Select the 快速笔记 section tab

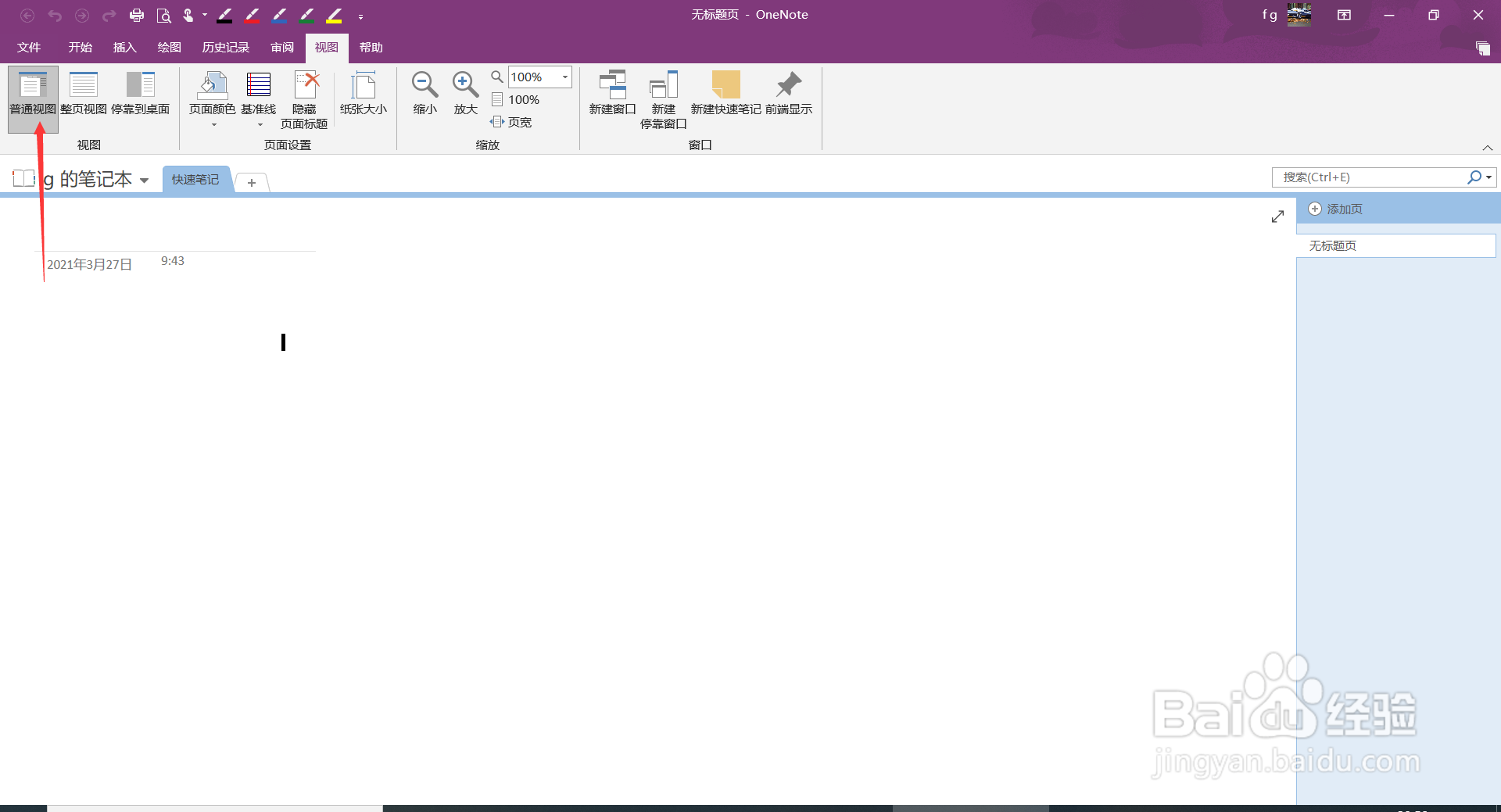click(195, 180)
